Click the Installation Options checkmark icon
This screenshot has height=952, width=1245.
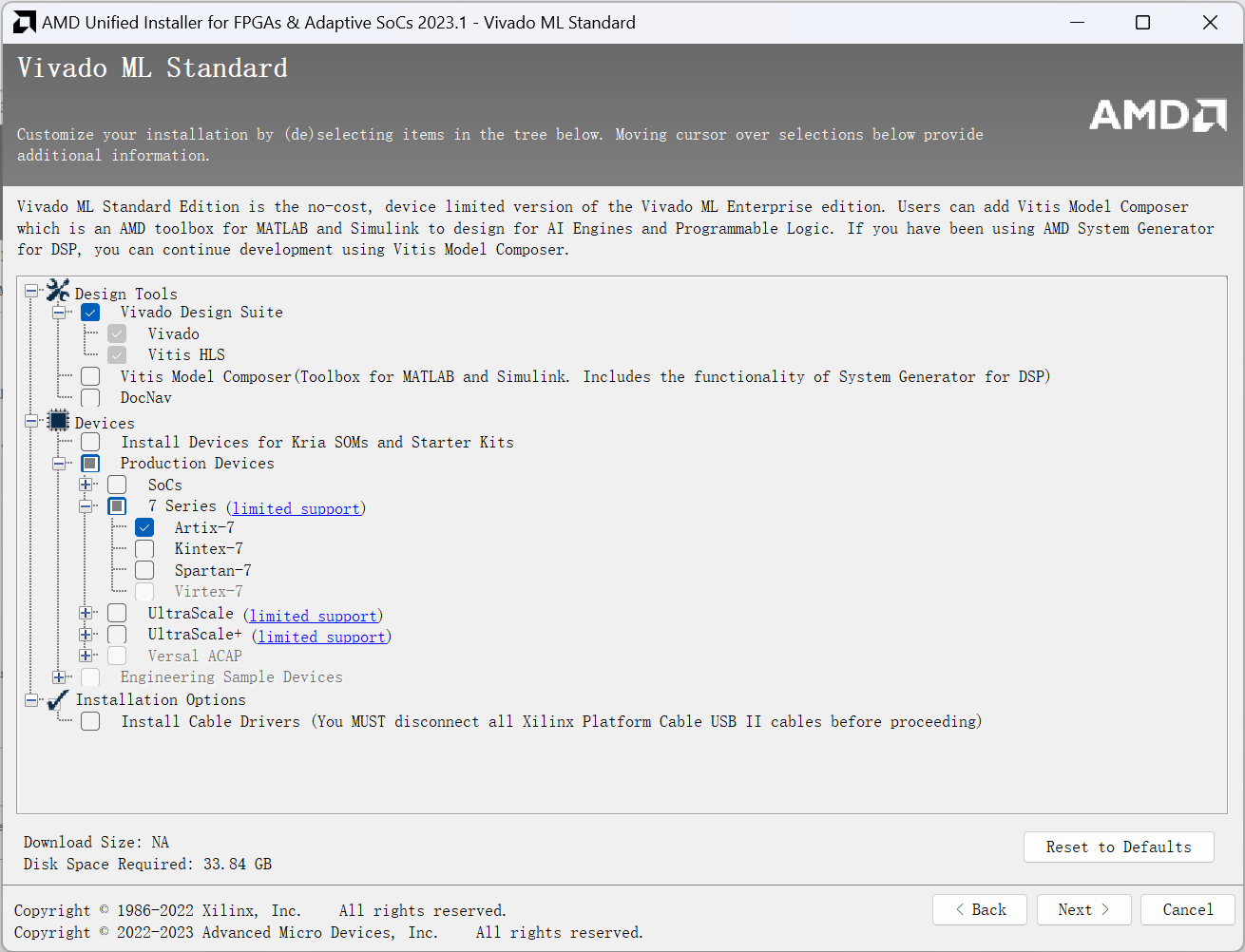(58, 699)
